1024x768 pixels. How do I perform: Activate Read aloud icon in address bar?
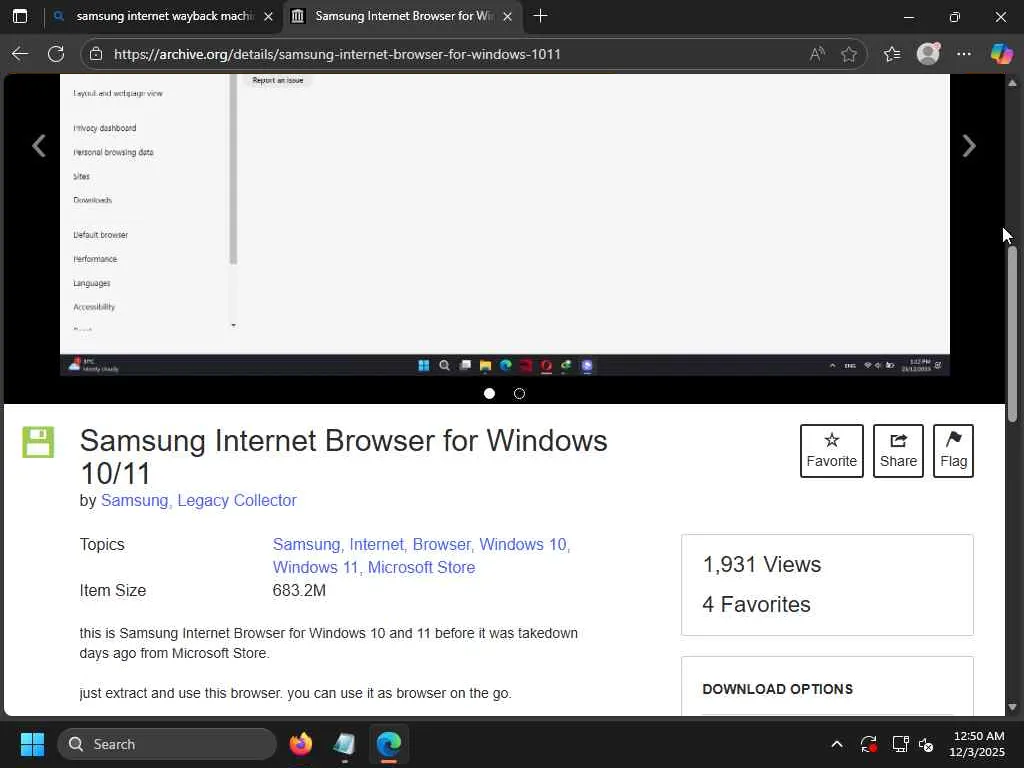tap(817, 54)
